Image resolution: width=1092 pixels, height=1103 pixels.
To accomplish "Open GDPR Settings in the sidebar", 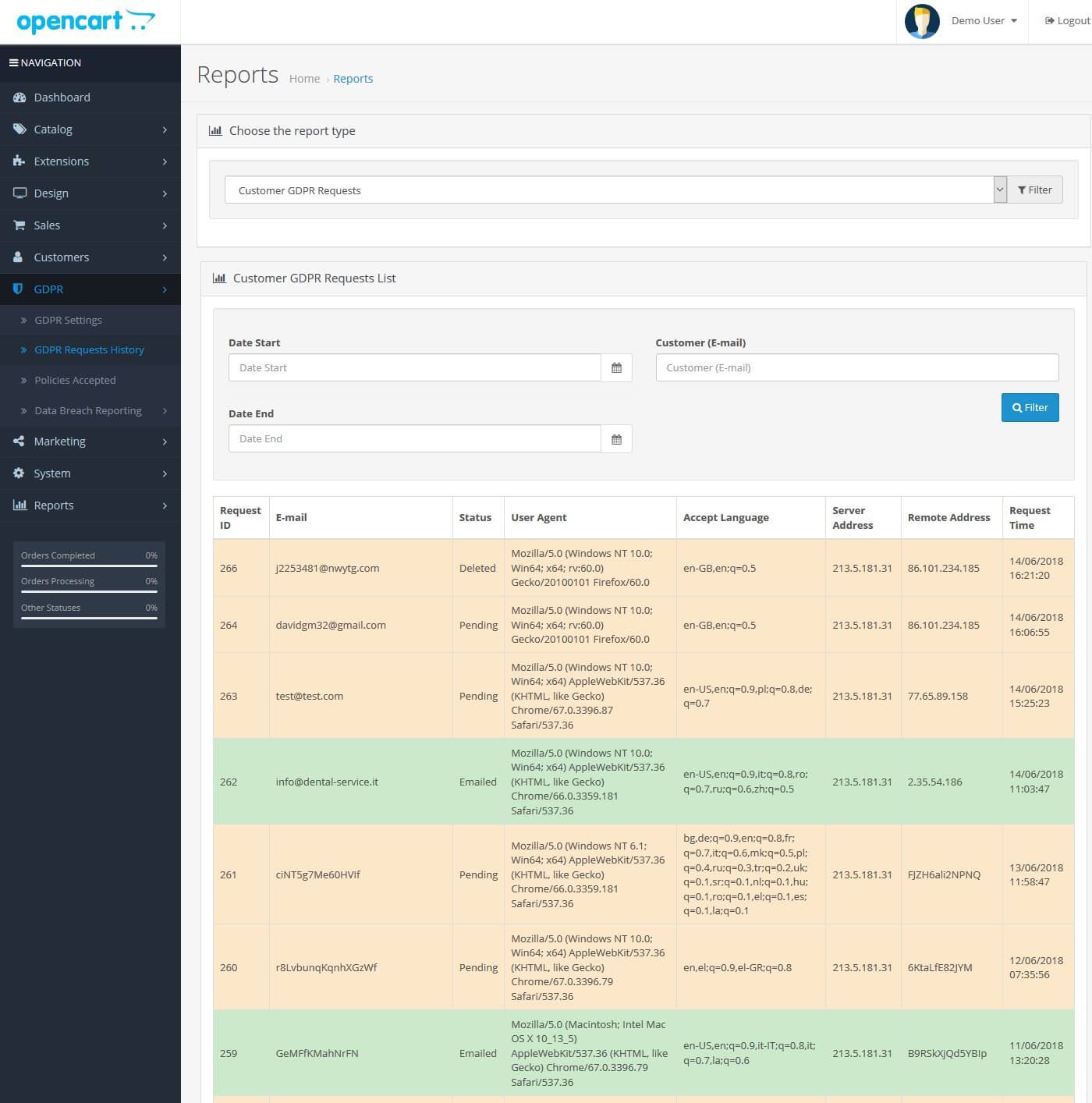I will point(68,321).
